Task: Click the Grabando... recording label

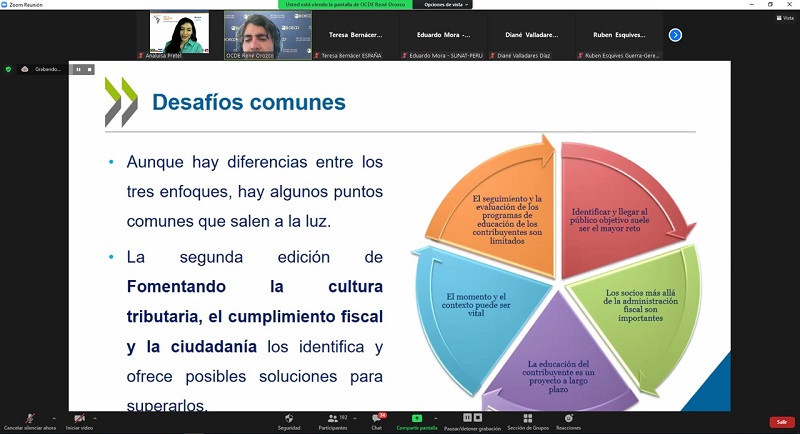Action: [x=48, y=69]
